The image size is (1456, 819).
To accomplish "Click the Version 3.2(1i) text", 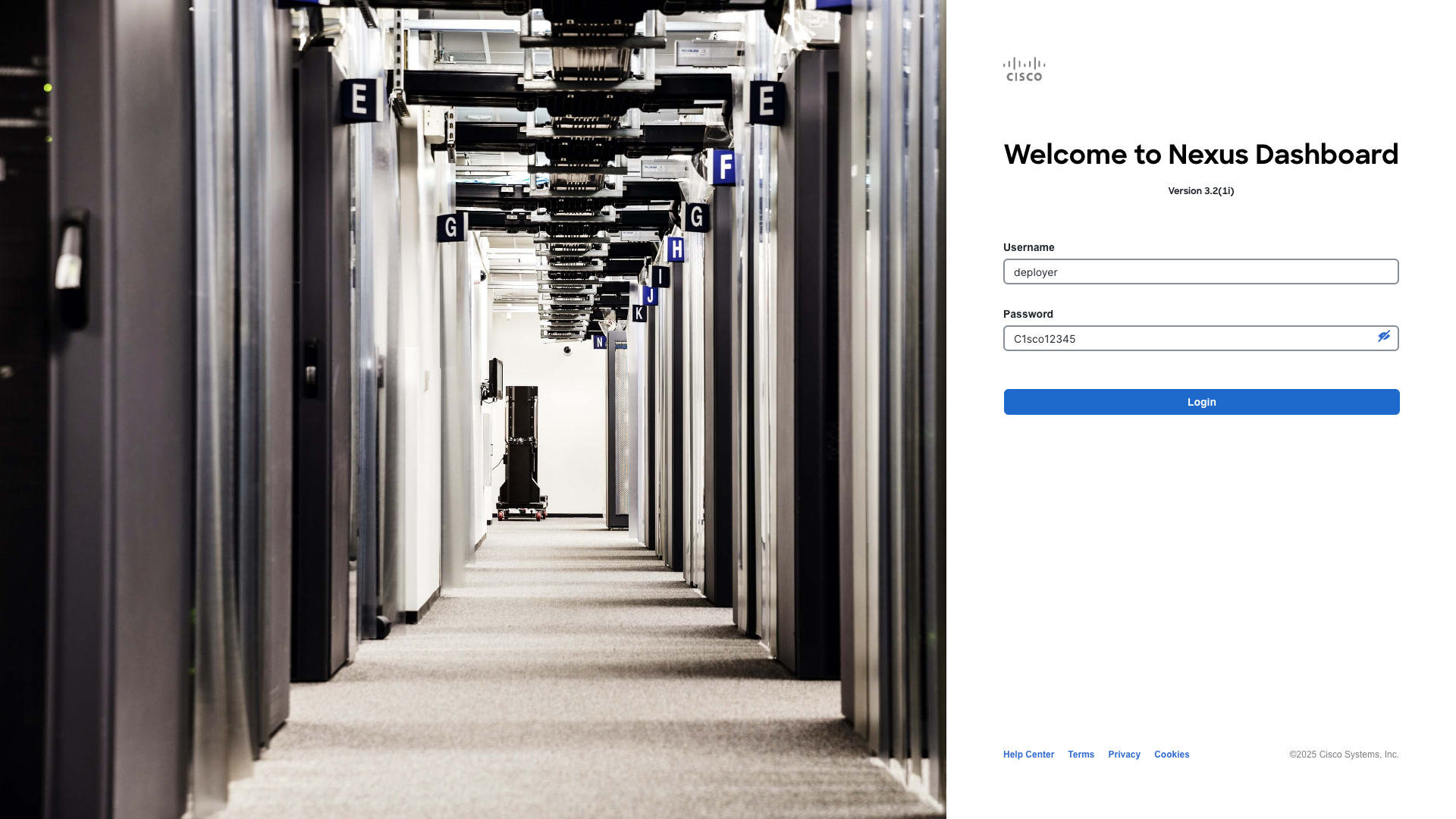I will [x=1200, y=191].
